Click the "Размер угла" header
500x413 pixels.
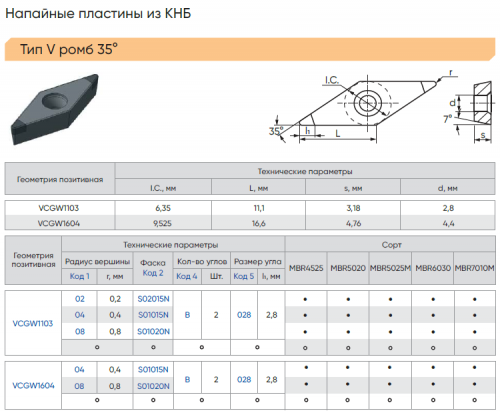[258, 261]
